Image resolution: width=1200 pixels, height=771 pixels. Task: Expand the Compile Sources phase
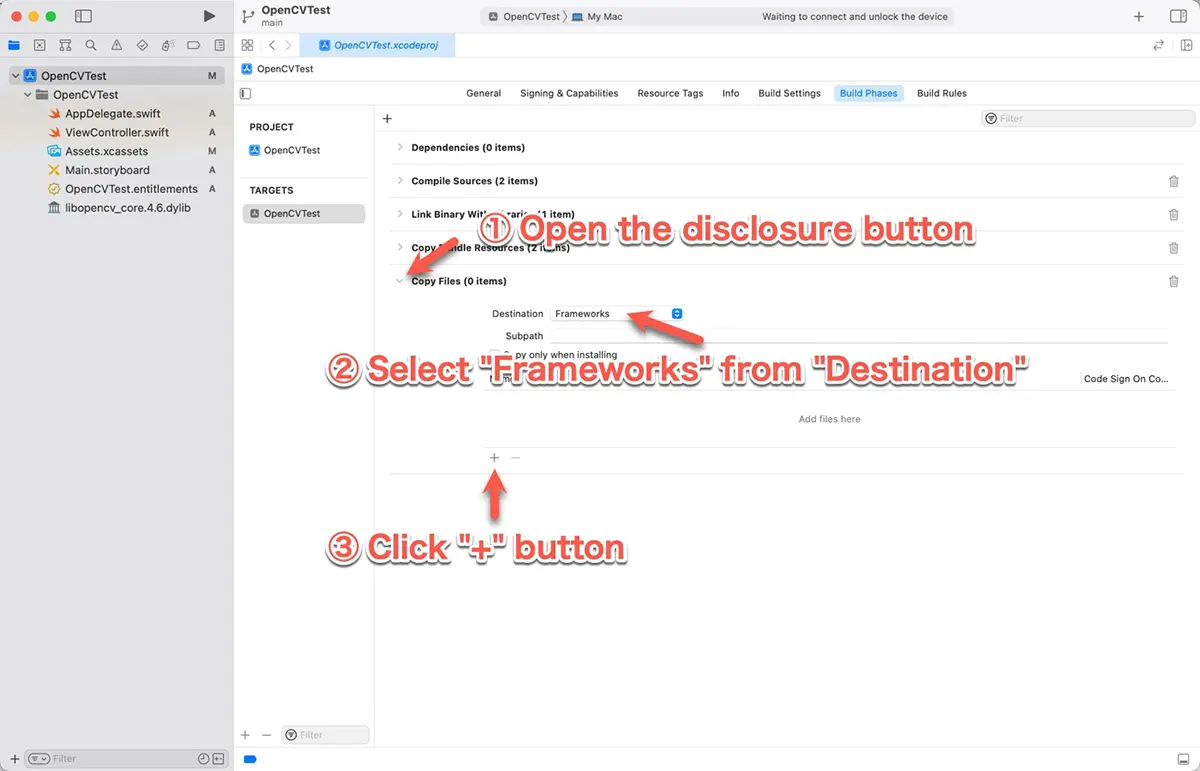coord(400,181)
